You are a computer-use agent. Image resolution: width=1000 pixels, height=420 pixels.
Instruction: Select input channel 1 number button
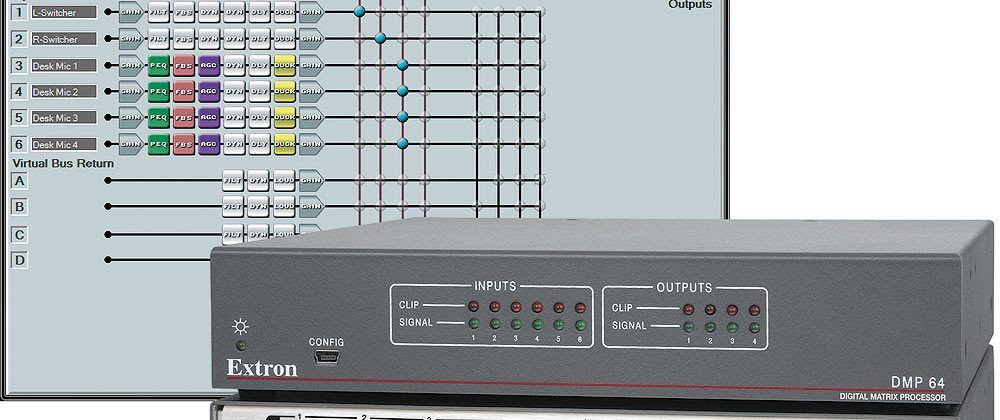[20, 12]
